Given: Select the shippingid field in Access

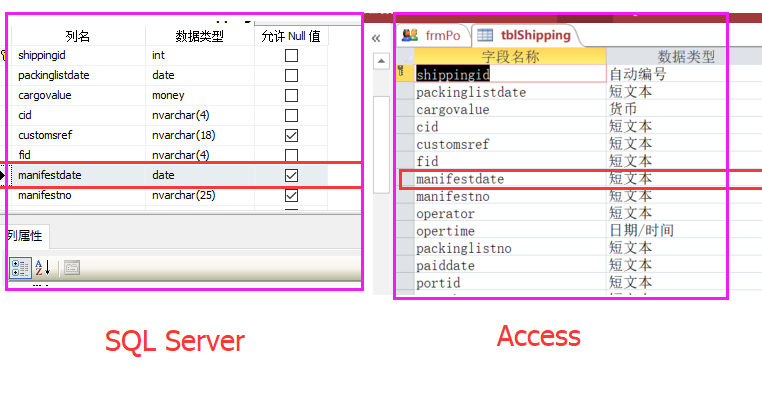Looking at the screenshot, I should coord(453,74).
